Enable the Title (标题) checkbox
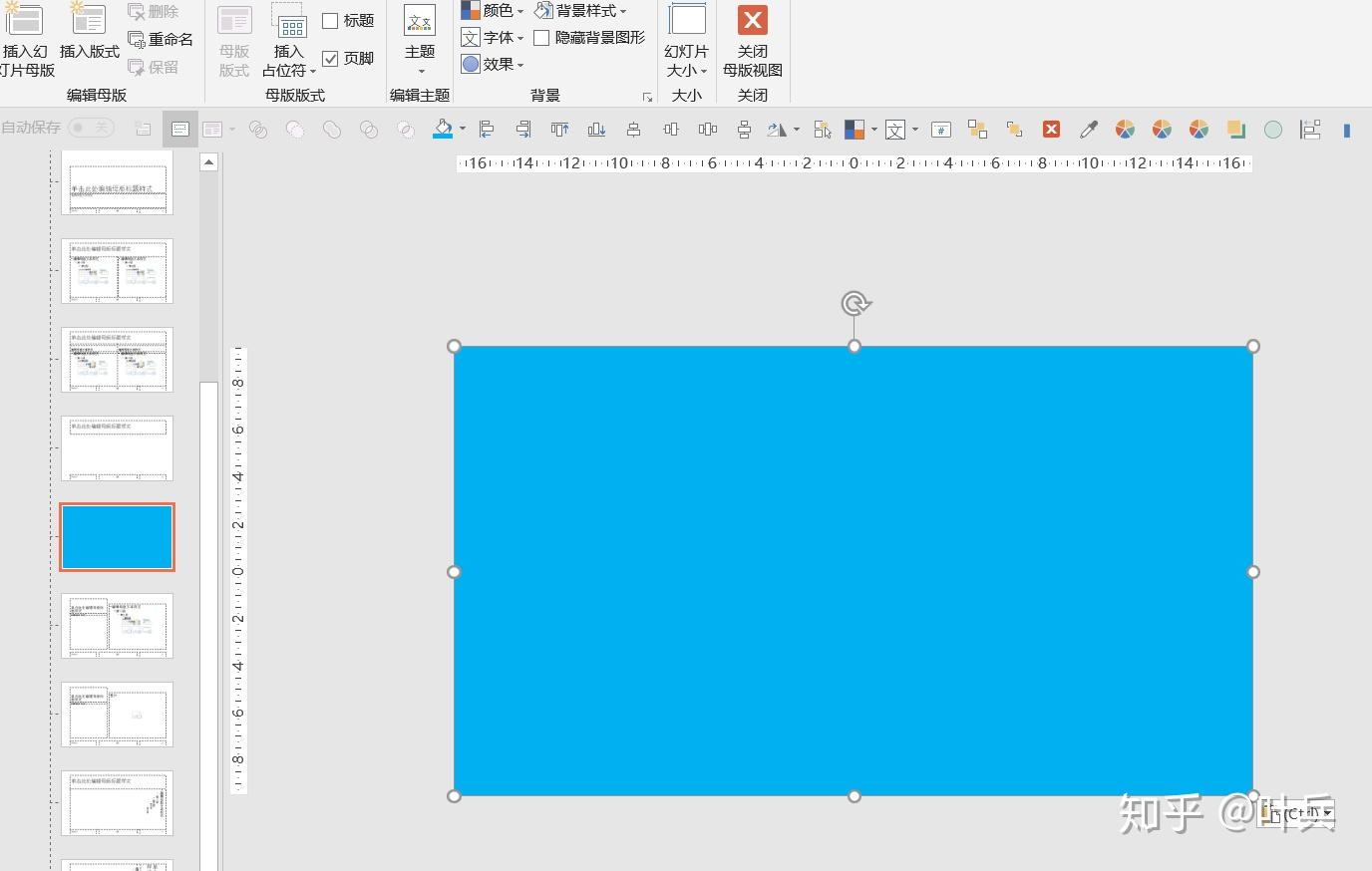Viewport: 1372px width, 871px height. (330, 21)
